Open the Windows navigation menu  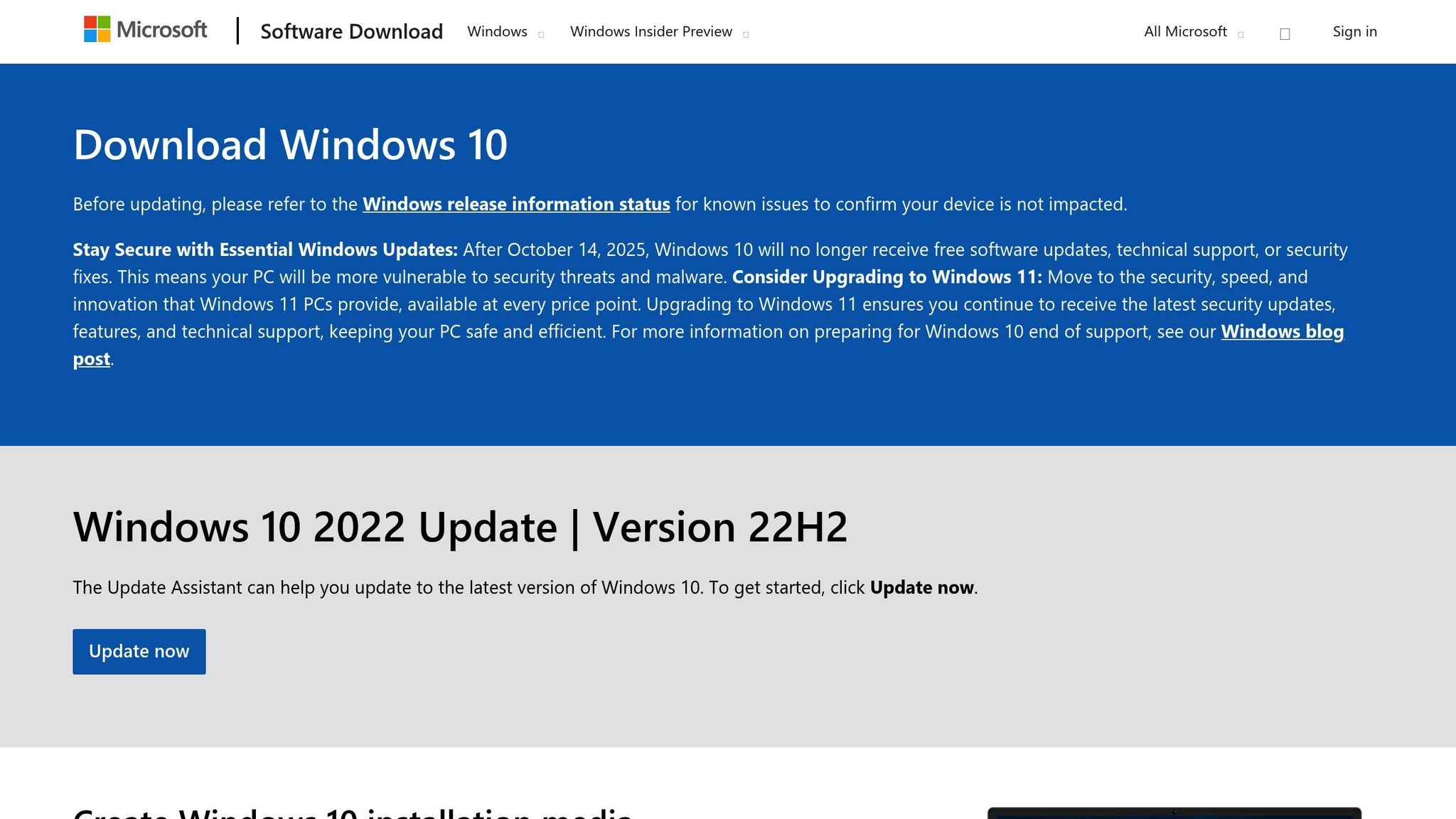(497, 31)
